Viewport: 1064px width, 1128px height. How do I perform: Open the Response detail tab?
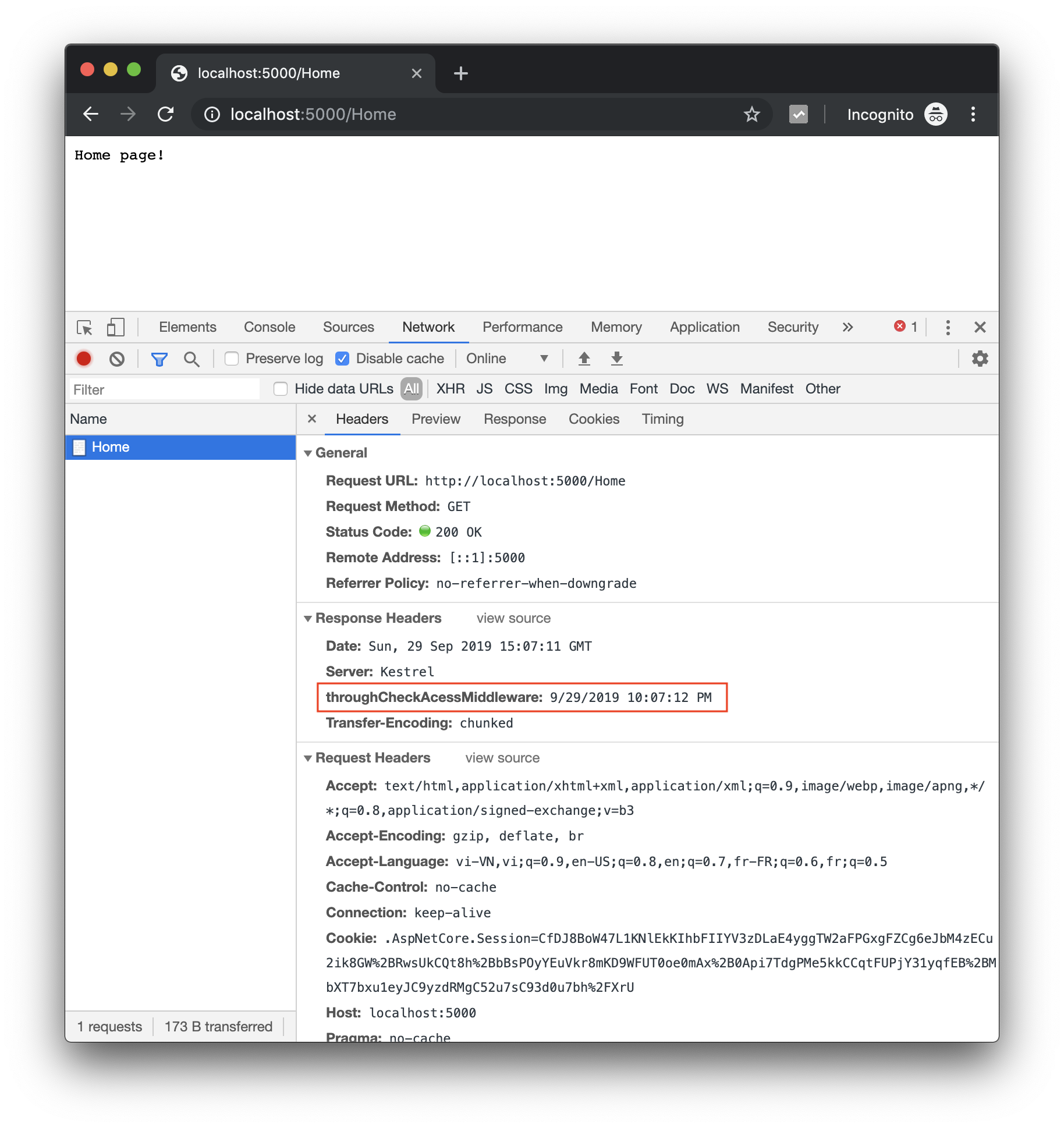click(515, 419)
